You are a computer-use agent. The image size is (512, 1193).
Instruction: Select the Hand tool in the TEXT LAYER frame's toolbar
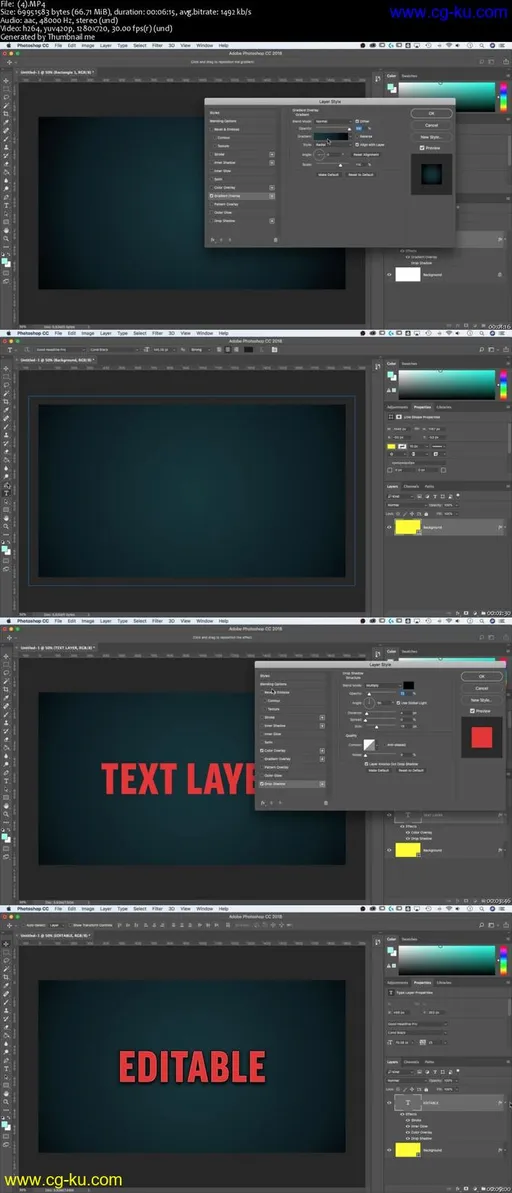click(7, 806)
